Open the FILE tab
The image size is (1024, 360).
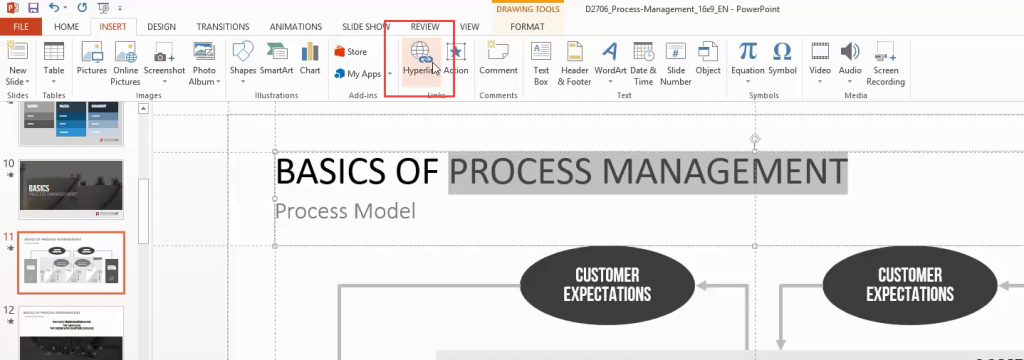point(21,27)
